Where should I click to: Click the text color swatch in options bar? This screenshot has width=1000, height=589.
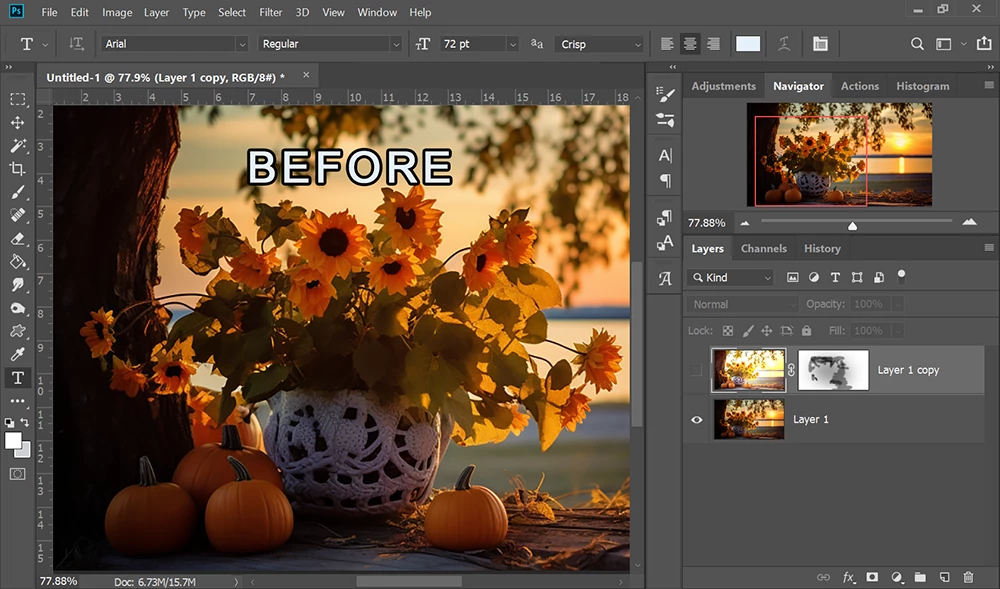point(748,44)
